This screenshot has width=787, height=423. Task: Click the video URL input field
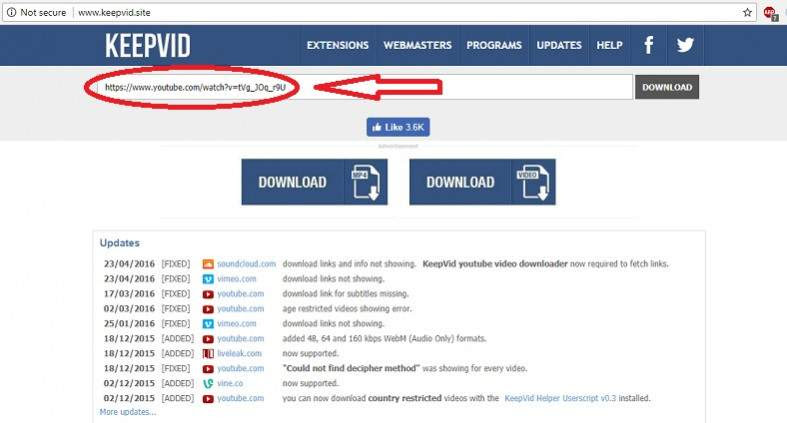tap(364, 87)
